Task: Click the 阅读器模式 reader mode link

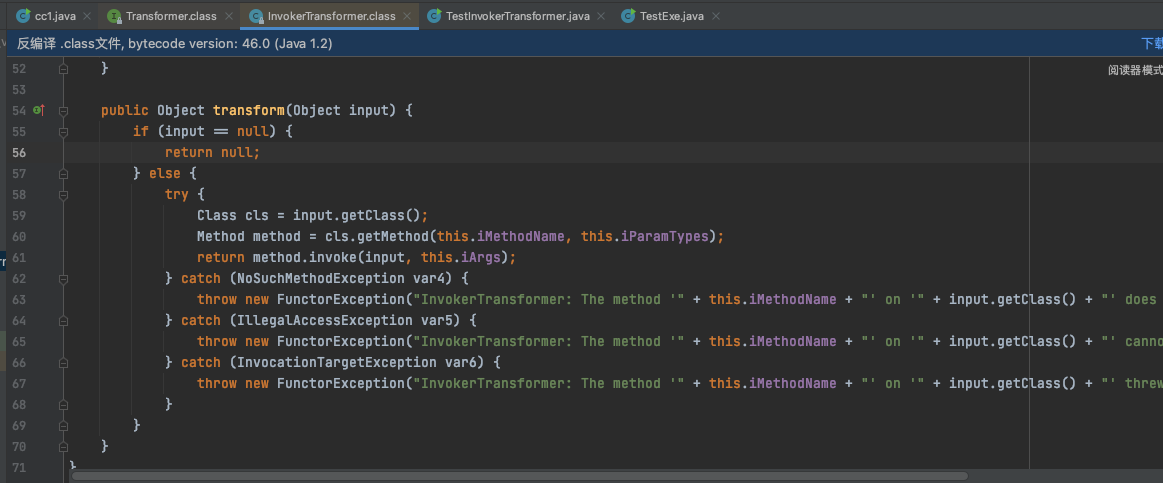Action: click(1135, 70)
